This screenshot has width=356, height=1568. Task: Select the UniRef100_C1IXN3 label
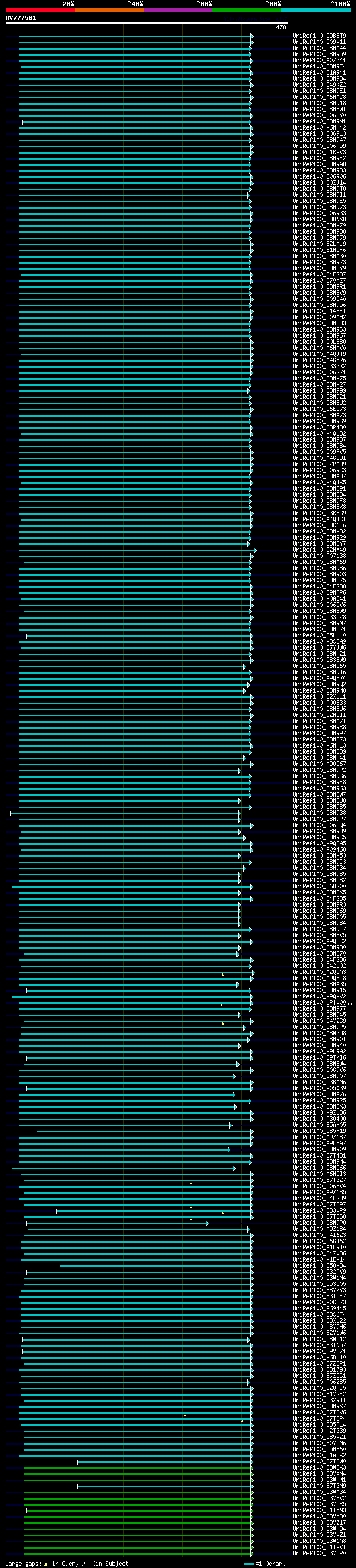point(319,1511)
